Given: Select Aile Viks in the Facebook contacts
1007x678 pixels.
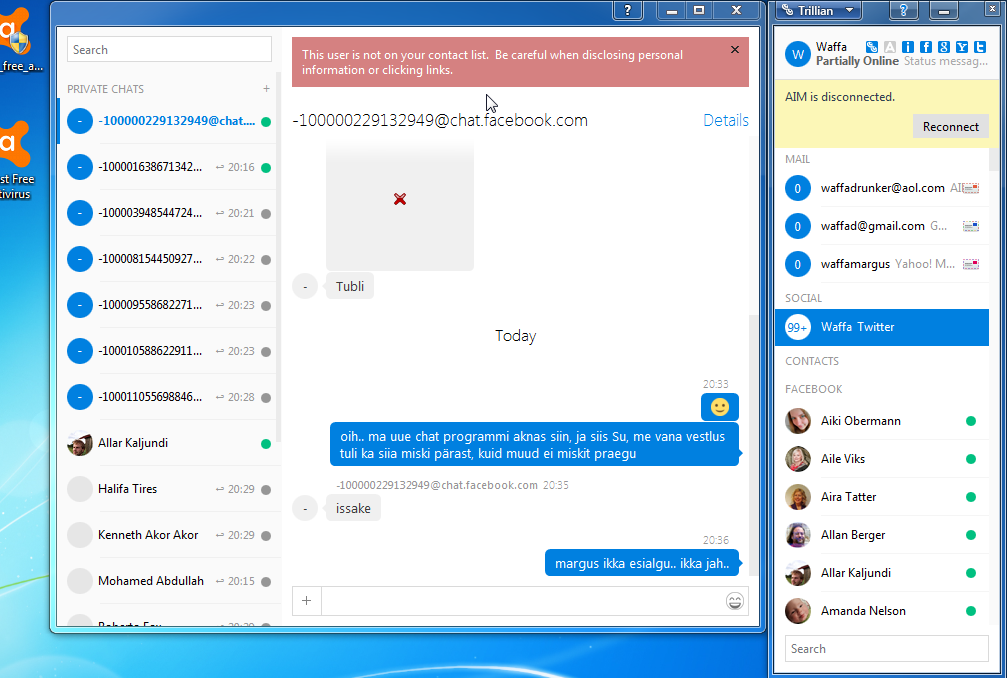Looking at the screenshot, I should pos(882,459).
